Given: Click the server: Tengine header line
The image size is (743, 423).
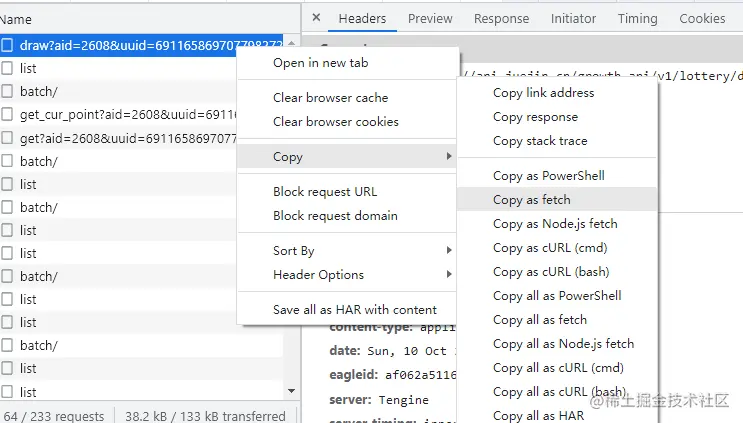Looking at the screenshot, I should (x=379, y=399).
